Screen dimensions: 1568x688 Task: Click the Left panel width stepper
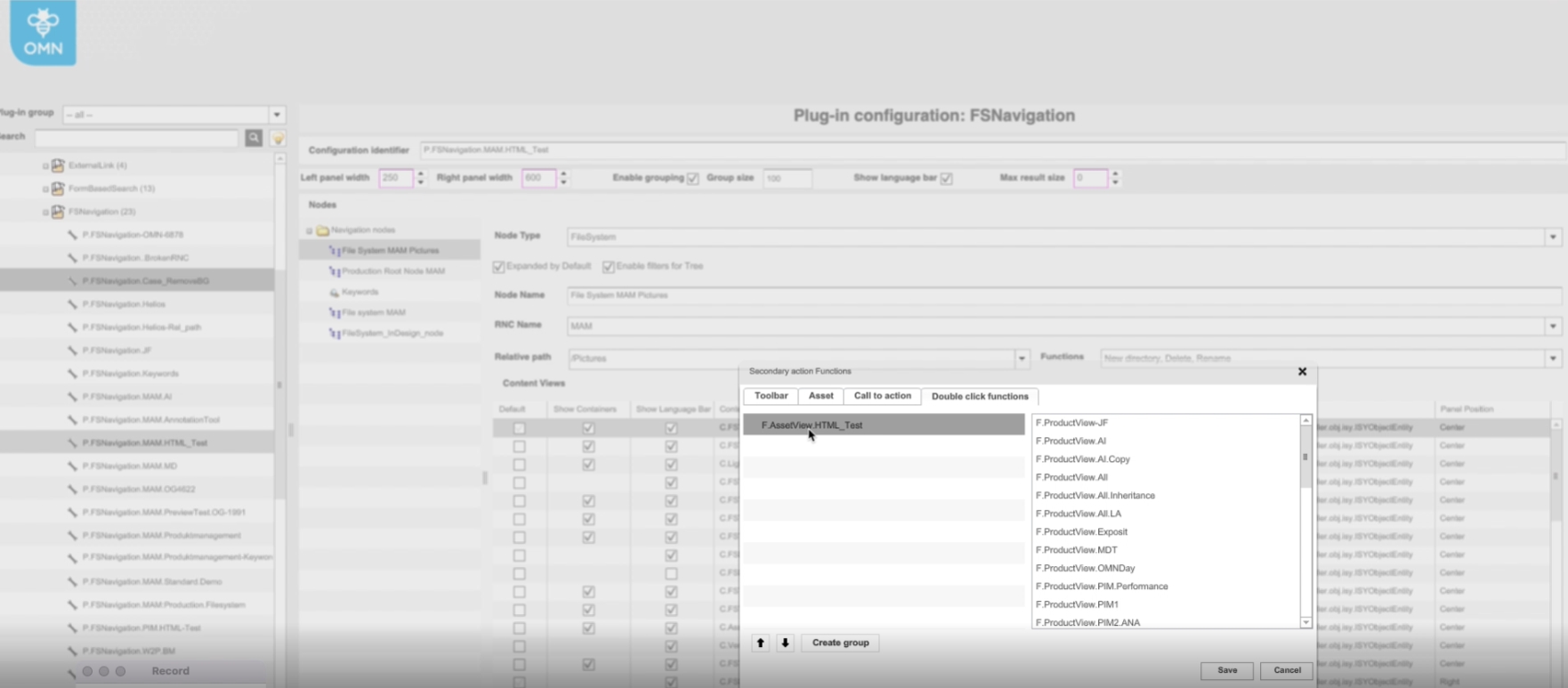420,178
